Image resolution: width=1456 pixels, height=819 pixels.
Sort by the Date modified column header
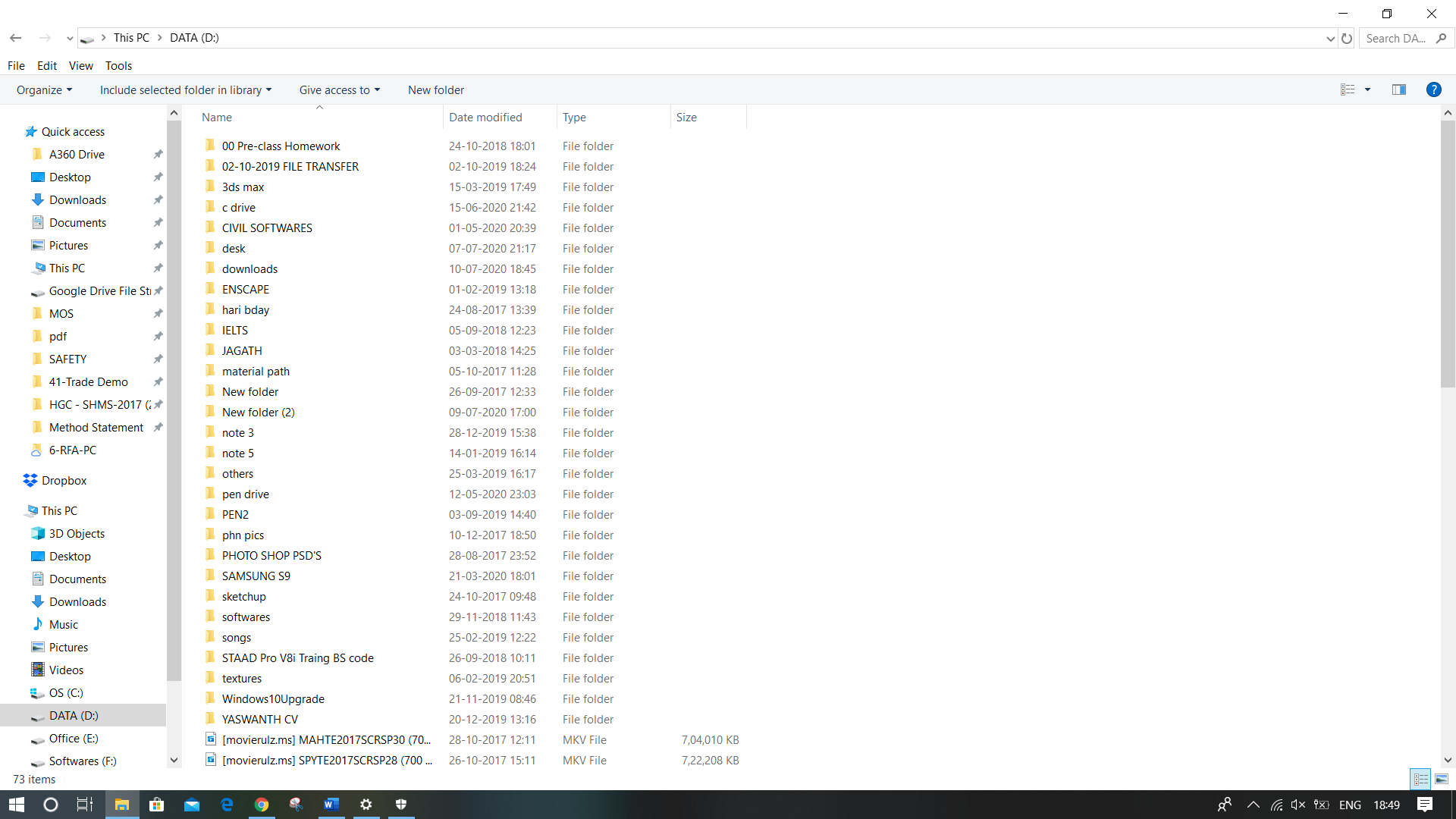(485, 118)
